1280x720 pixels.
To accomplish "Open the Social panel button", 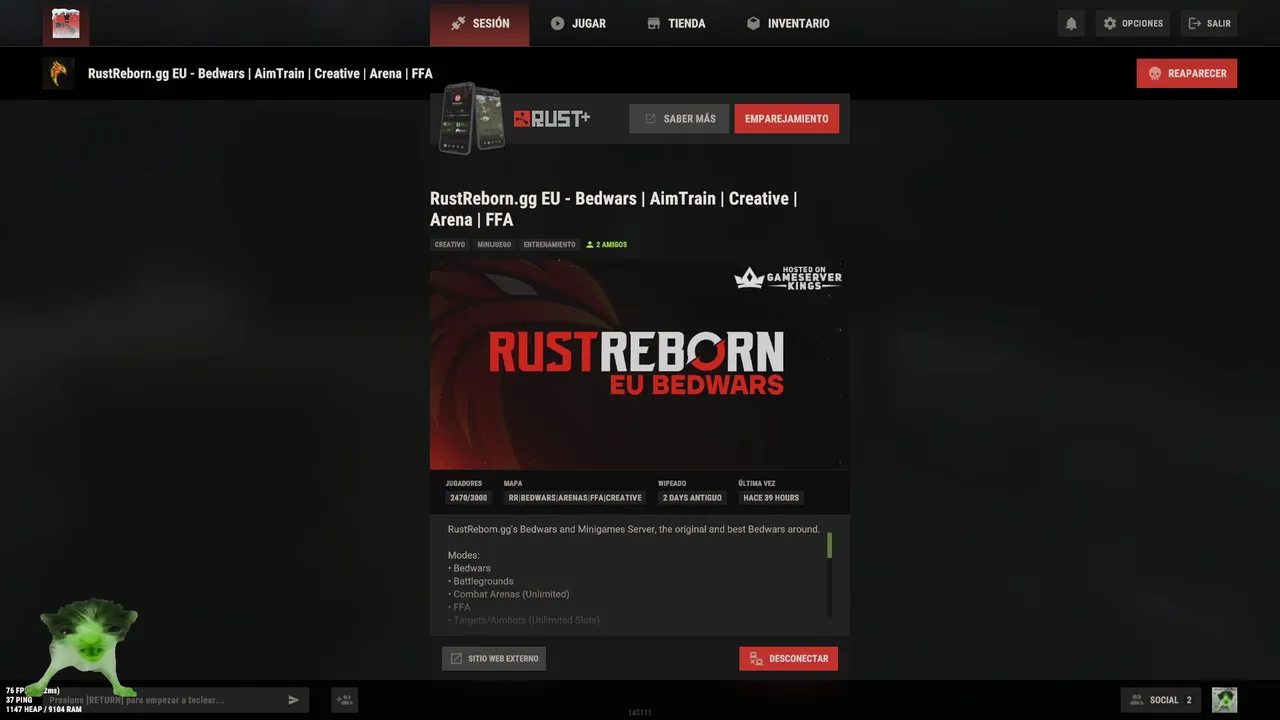I will click(x=1160, y=700).
